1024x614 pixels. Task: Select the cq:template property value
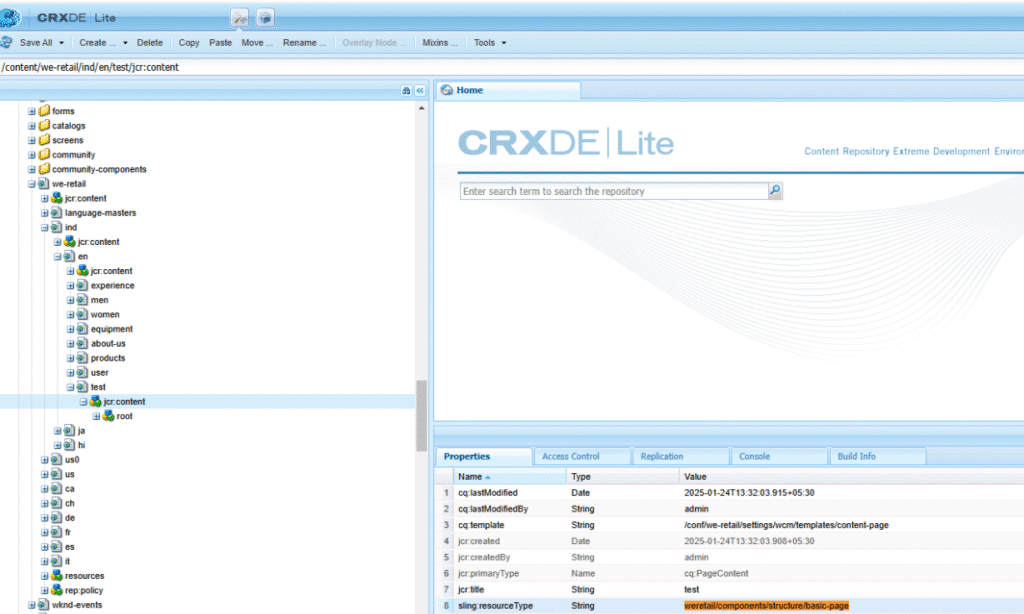pyautogui.click(x=786, y=525)
